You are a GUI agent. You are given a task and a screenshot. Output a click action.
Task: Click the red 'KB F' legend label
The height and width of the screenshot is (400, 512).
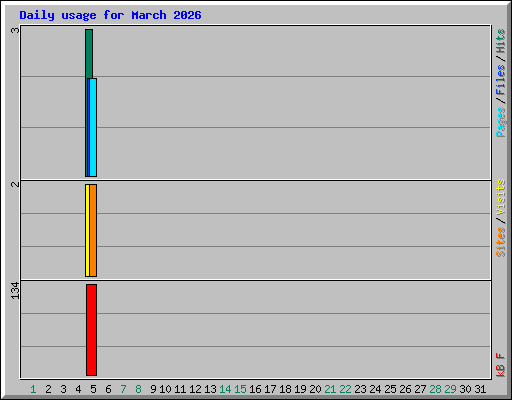pyautogui.click(x=501, y=365)
